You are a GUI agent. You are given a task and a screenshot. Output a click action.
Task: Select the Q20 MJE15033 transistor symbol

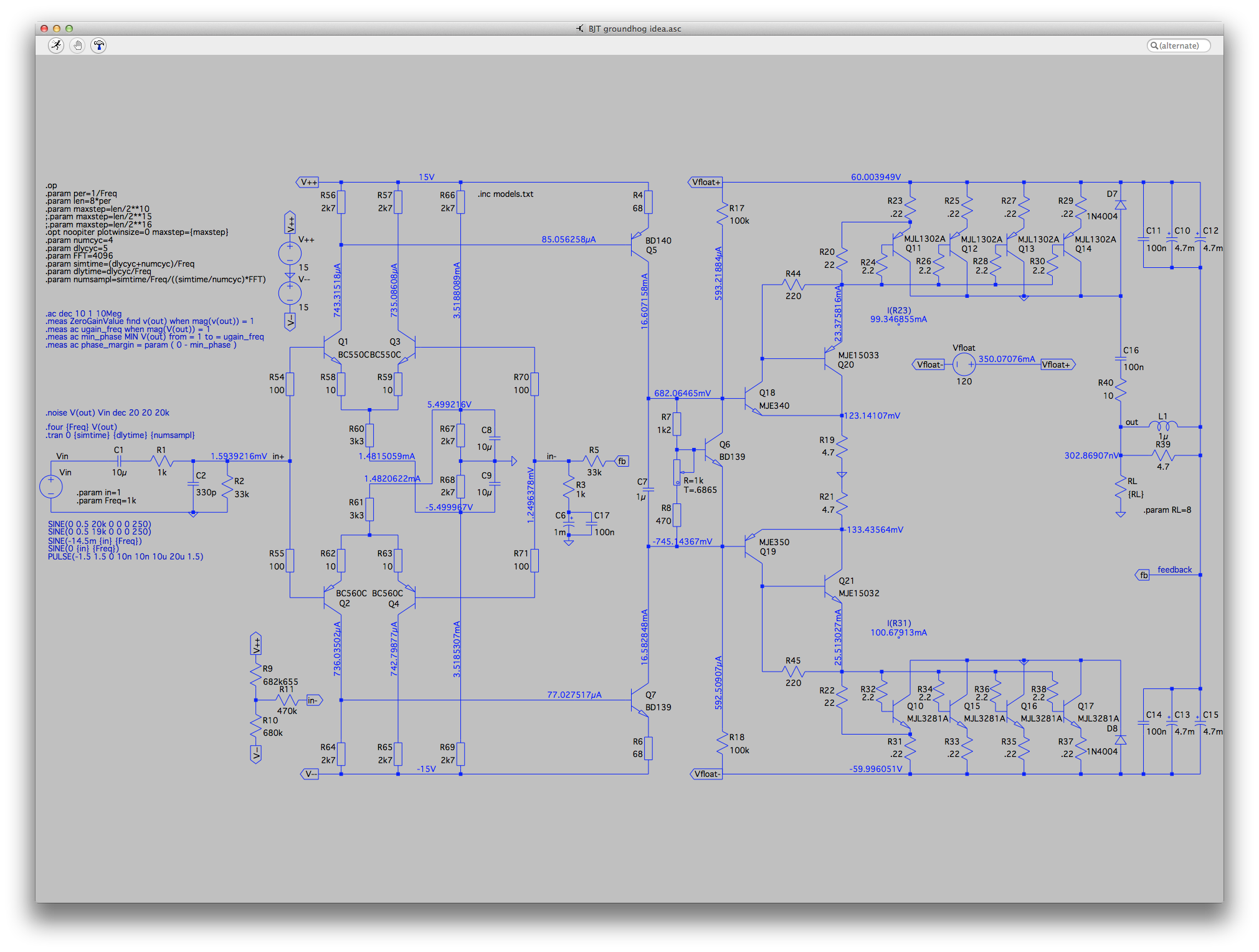(834, 359)
